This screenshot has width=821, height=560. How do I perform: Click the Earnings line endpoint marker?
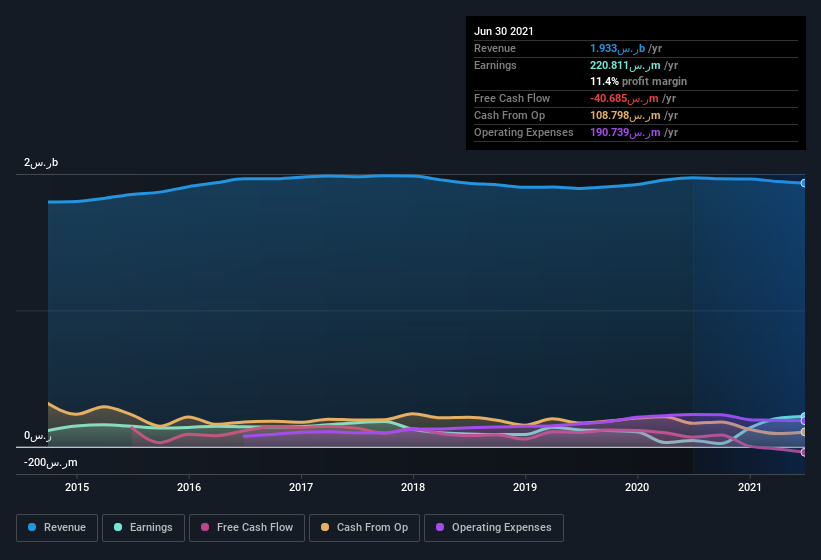point(804,417)
